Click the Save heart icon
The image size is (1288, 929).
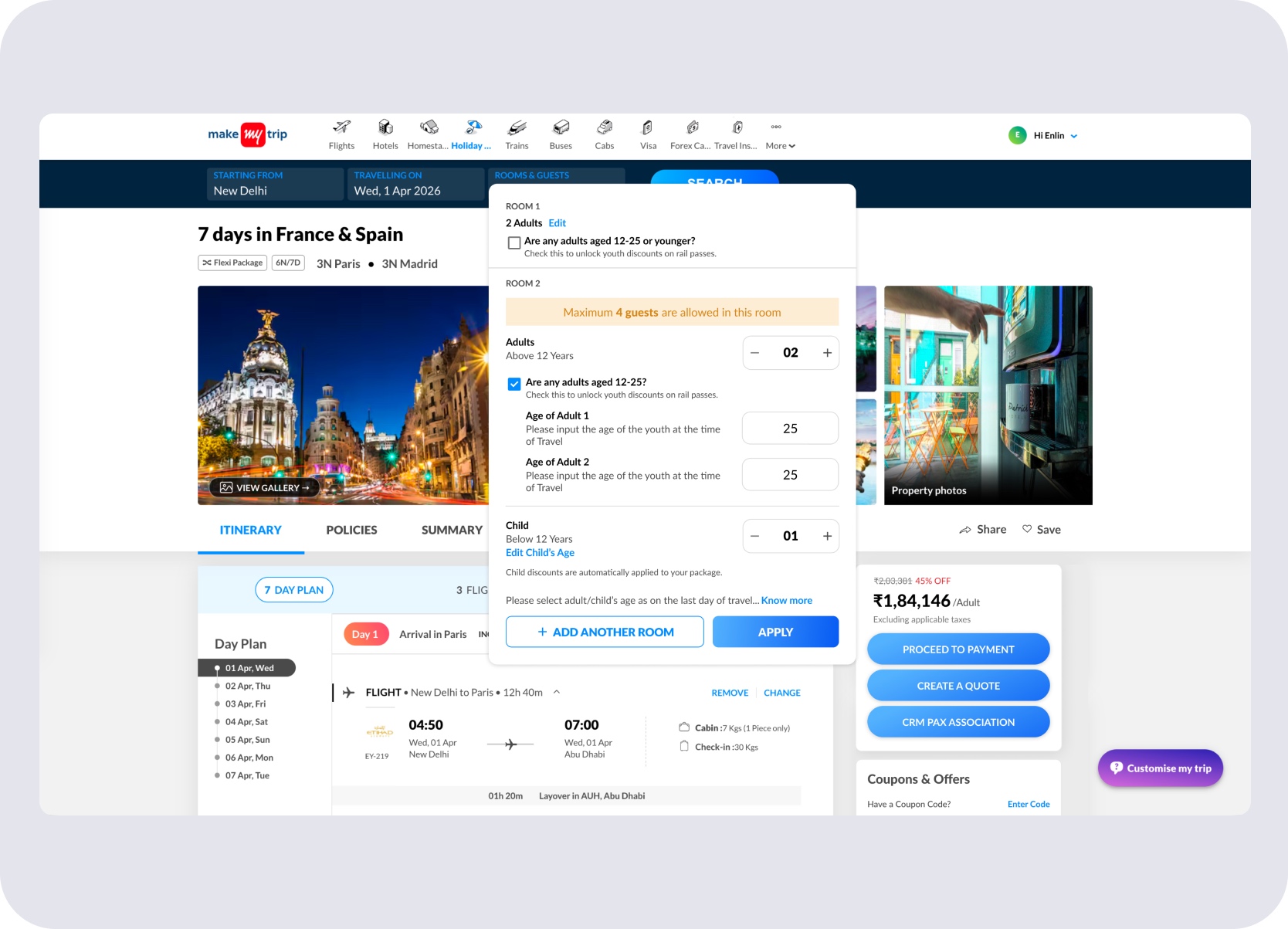1027,529
